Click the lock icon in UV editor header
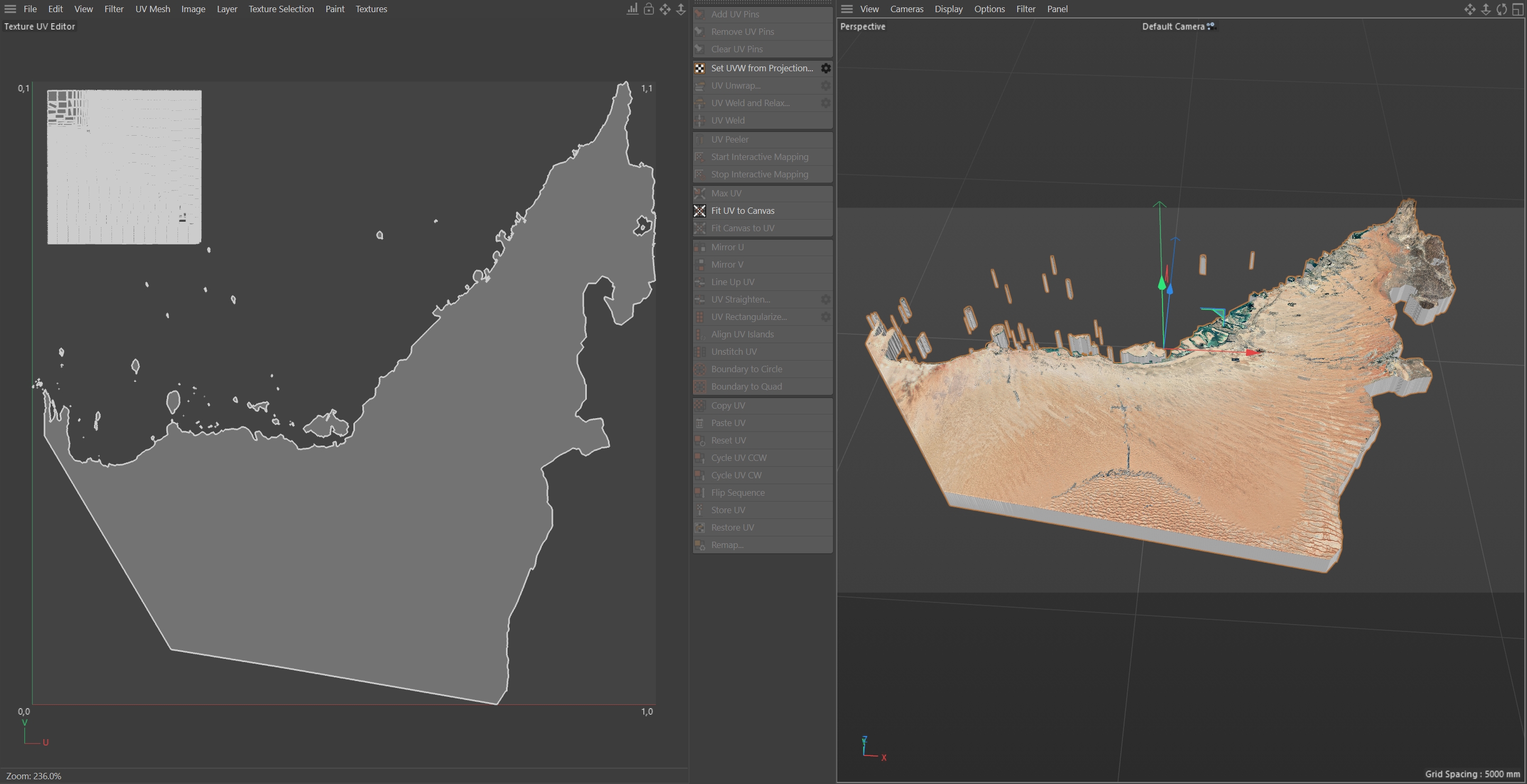This screenshot has height=784, width=1527. (x=649, y=9)
